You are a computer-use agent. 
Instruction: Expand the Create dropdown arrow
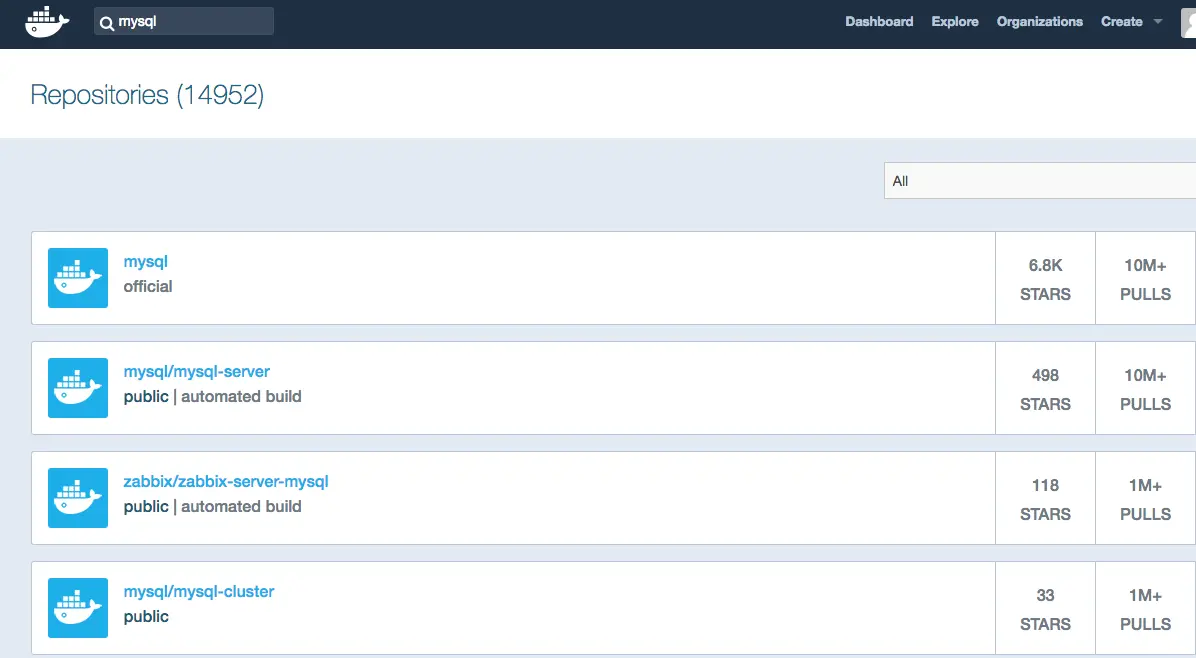pos(1158,21)
